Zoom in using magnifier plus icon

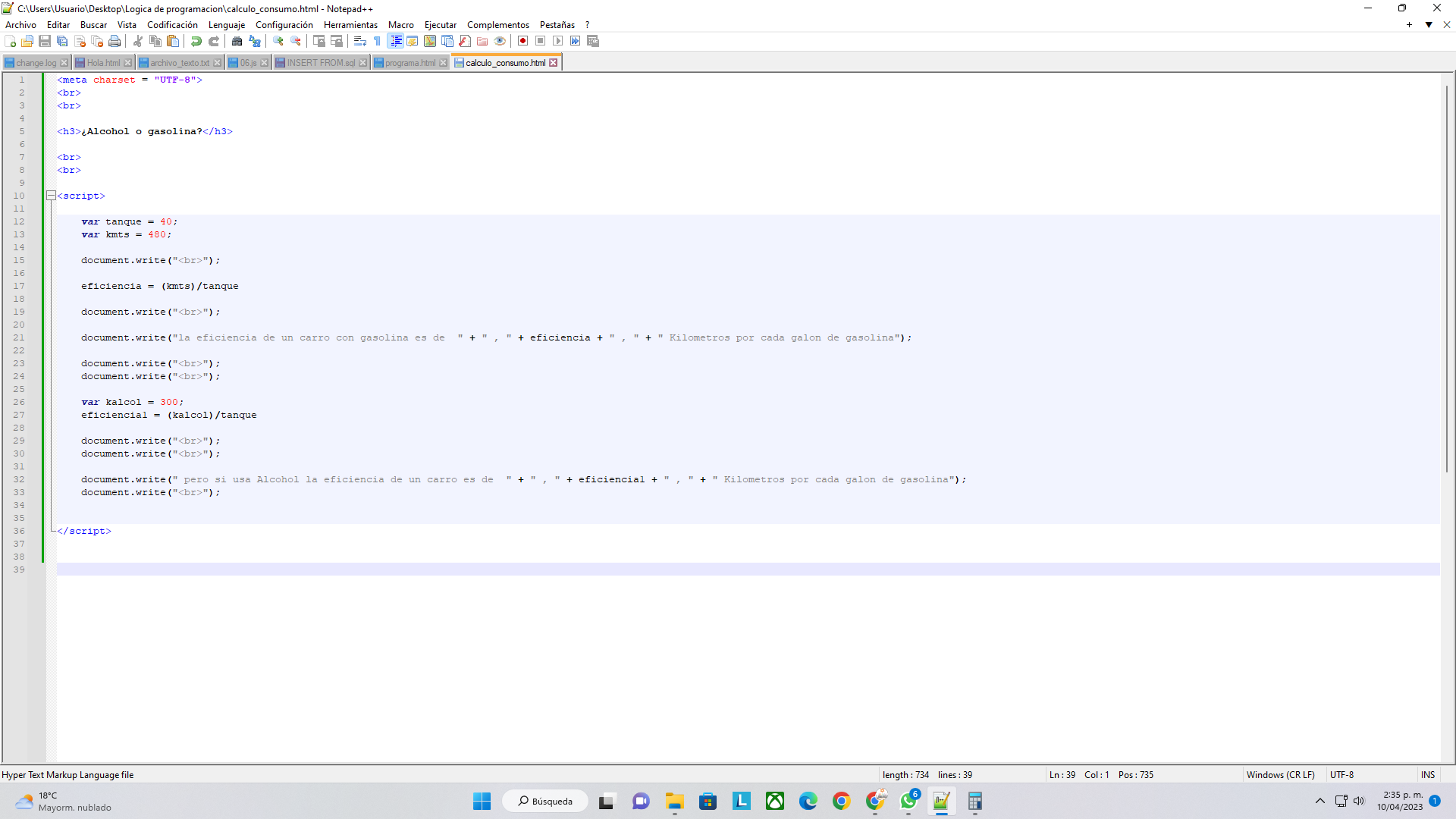(278, 41)
